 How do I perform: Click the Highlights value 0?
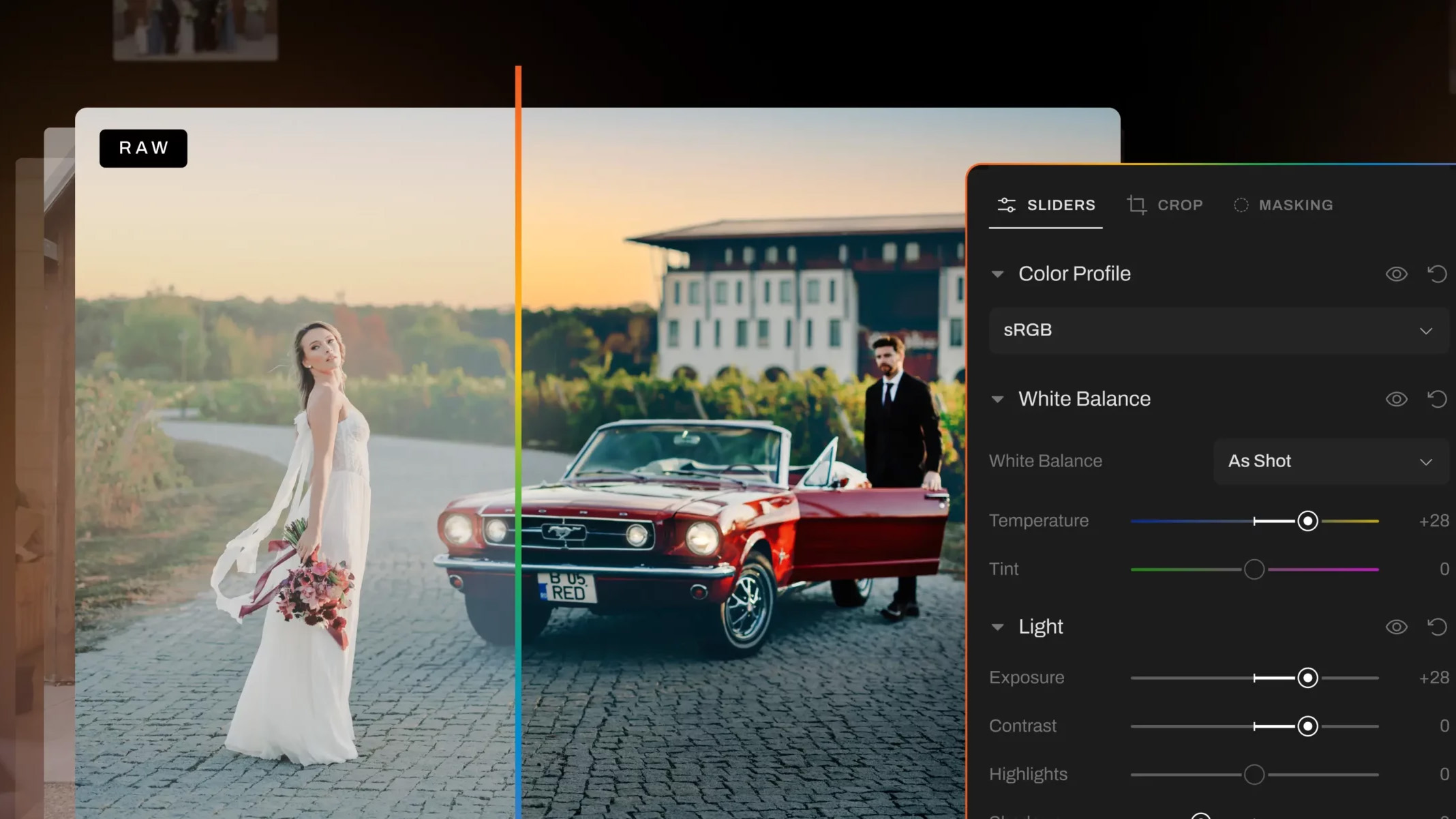pos(1444,775)
